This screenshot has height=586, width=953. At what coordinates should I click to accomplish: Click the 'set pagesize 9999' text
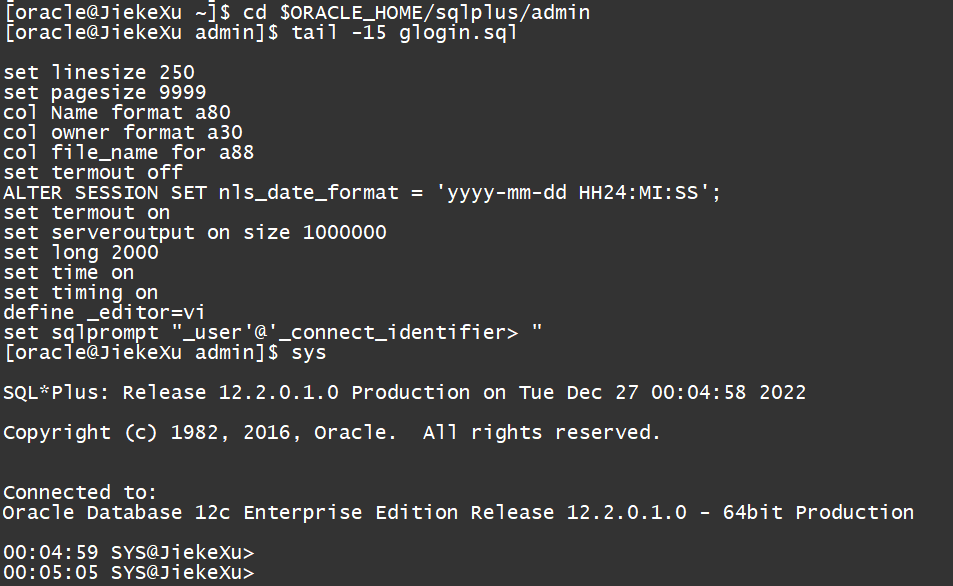point(105,93)
